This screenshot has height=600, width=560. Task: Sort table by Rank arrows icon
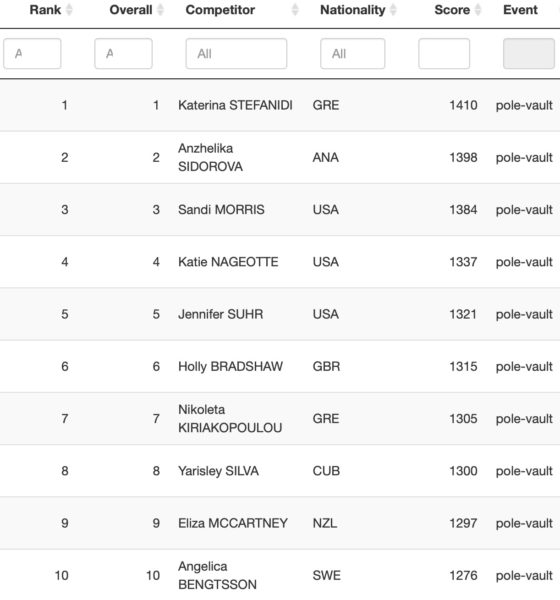69,10
